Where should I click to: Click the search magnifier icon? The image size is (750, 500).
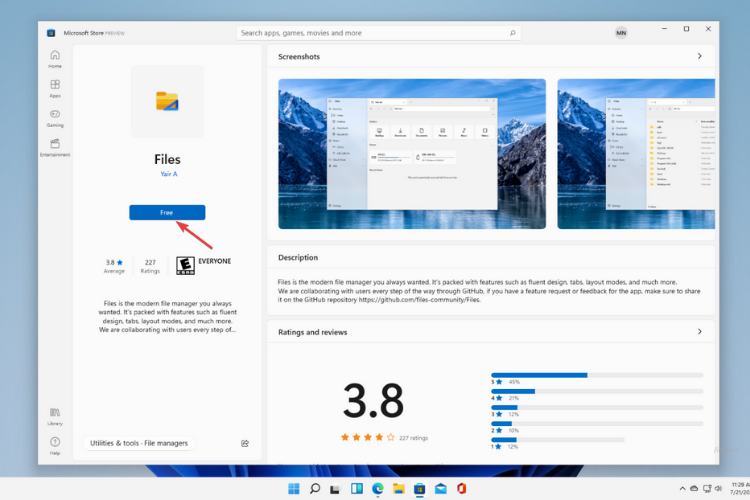pos(512,33)
